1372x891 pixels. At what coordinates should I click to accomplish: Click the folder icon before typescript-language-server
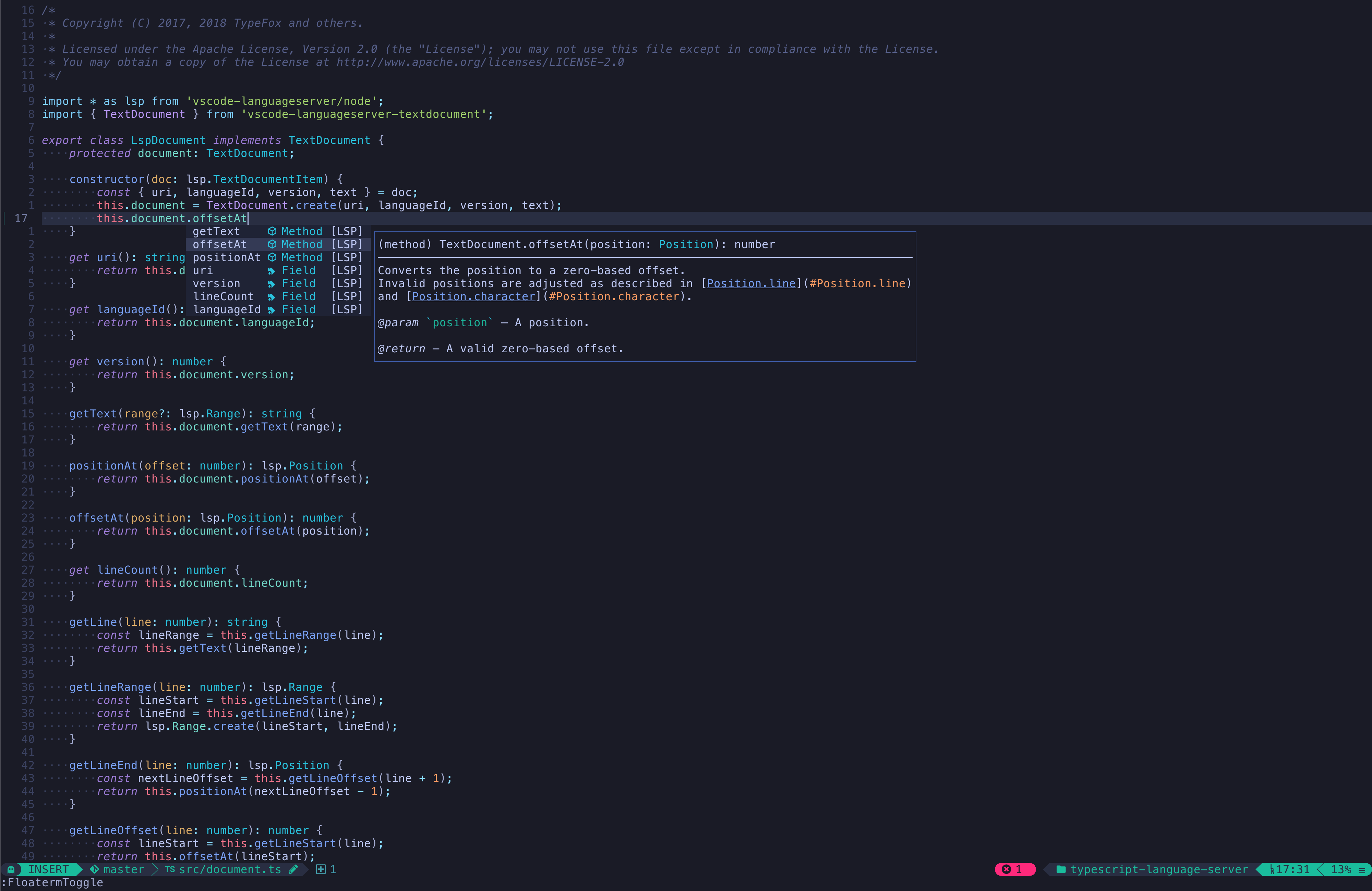click(1061, 869)
